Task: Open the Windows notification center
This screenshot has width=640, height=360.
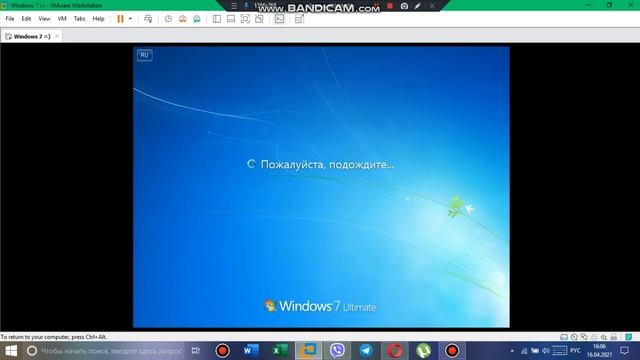Action: click(624, 351)
